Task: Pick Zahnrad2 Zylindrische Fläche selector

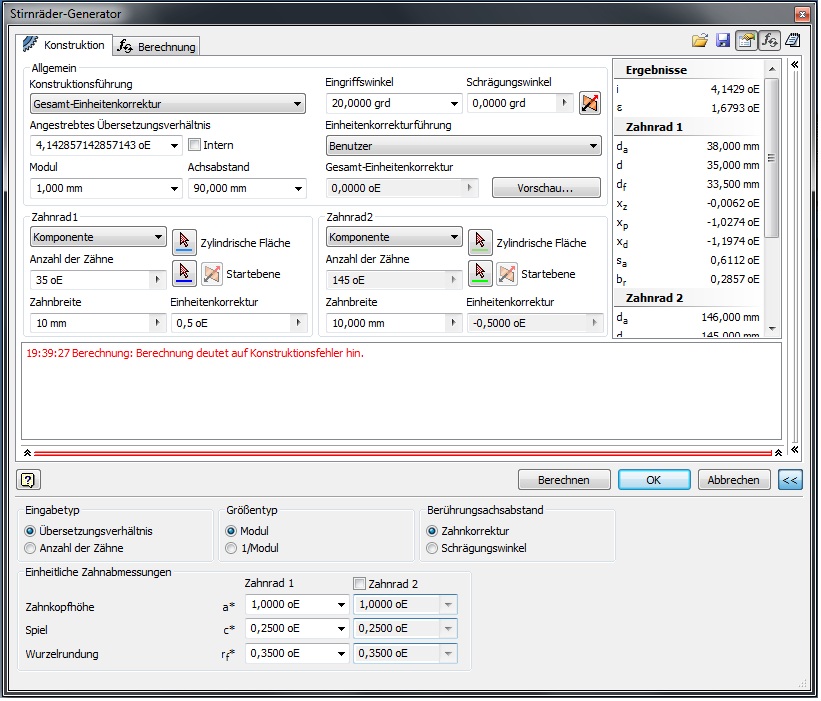Action: click(x=482, y=242)
